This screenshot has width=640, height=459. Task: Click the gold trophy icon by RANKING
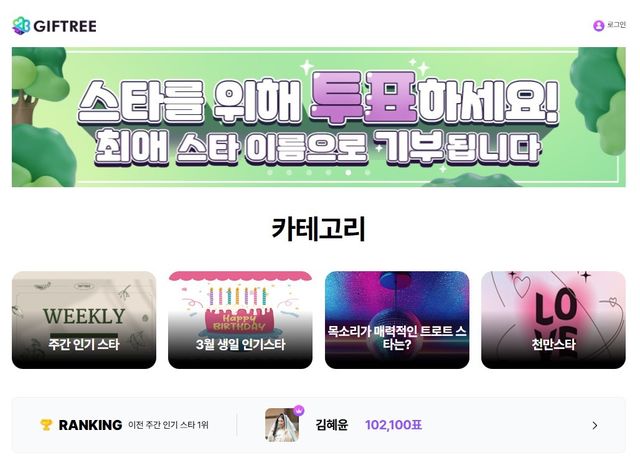click(46, 425)
